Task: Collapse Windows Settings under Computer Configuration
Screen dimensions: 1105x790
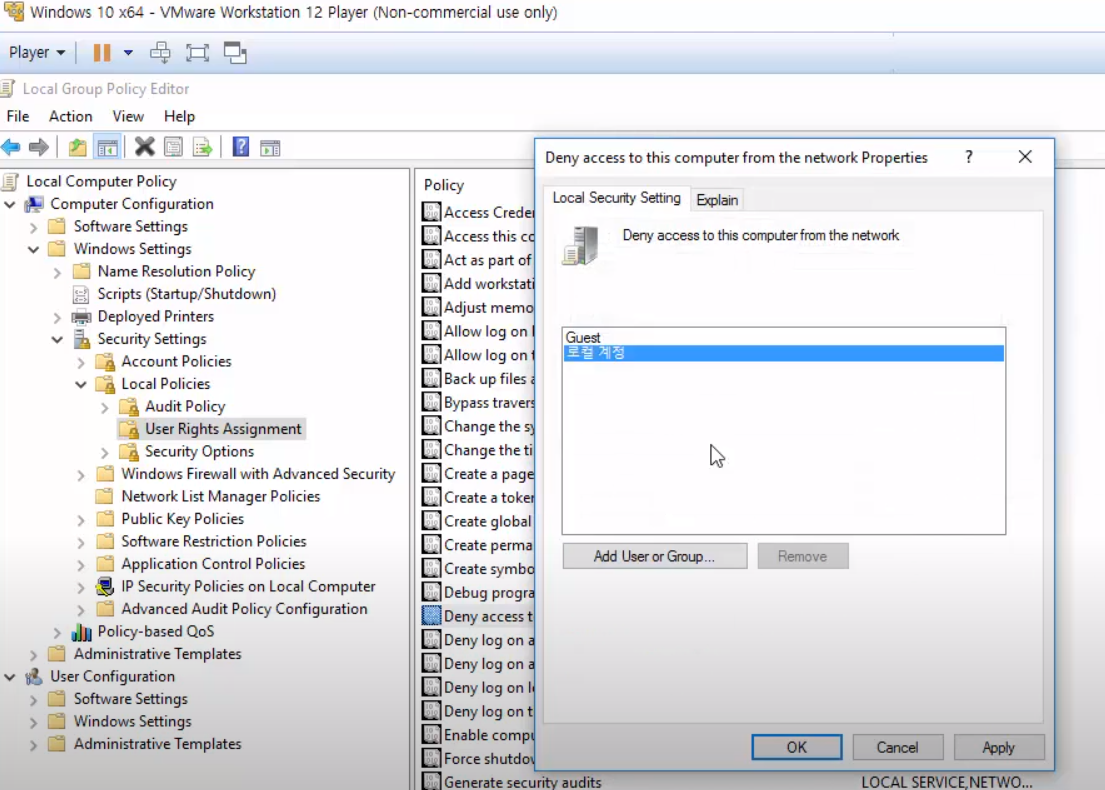Action: click(33, 249)
